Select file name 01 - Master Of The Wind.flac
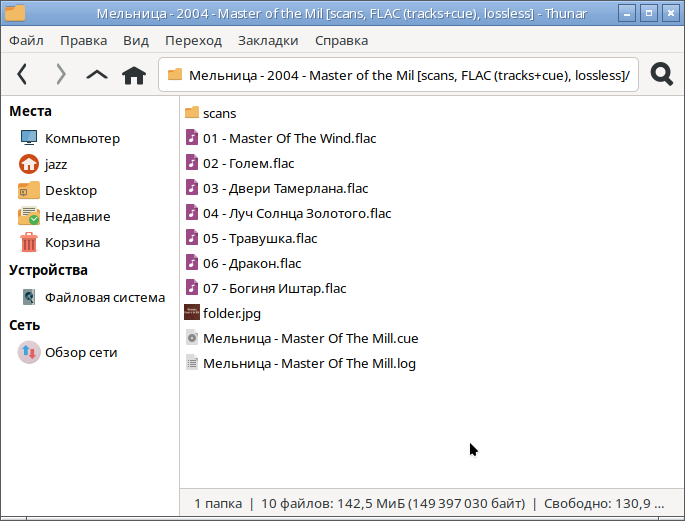The image size is (685, 521). 289,138
